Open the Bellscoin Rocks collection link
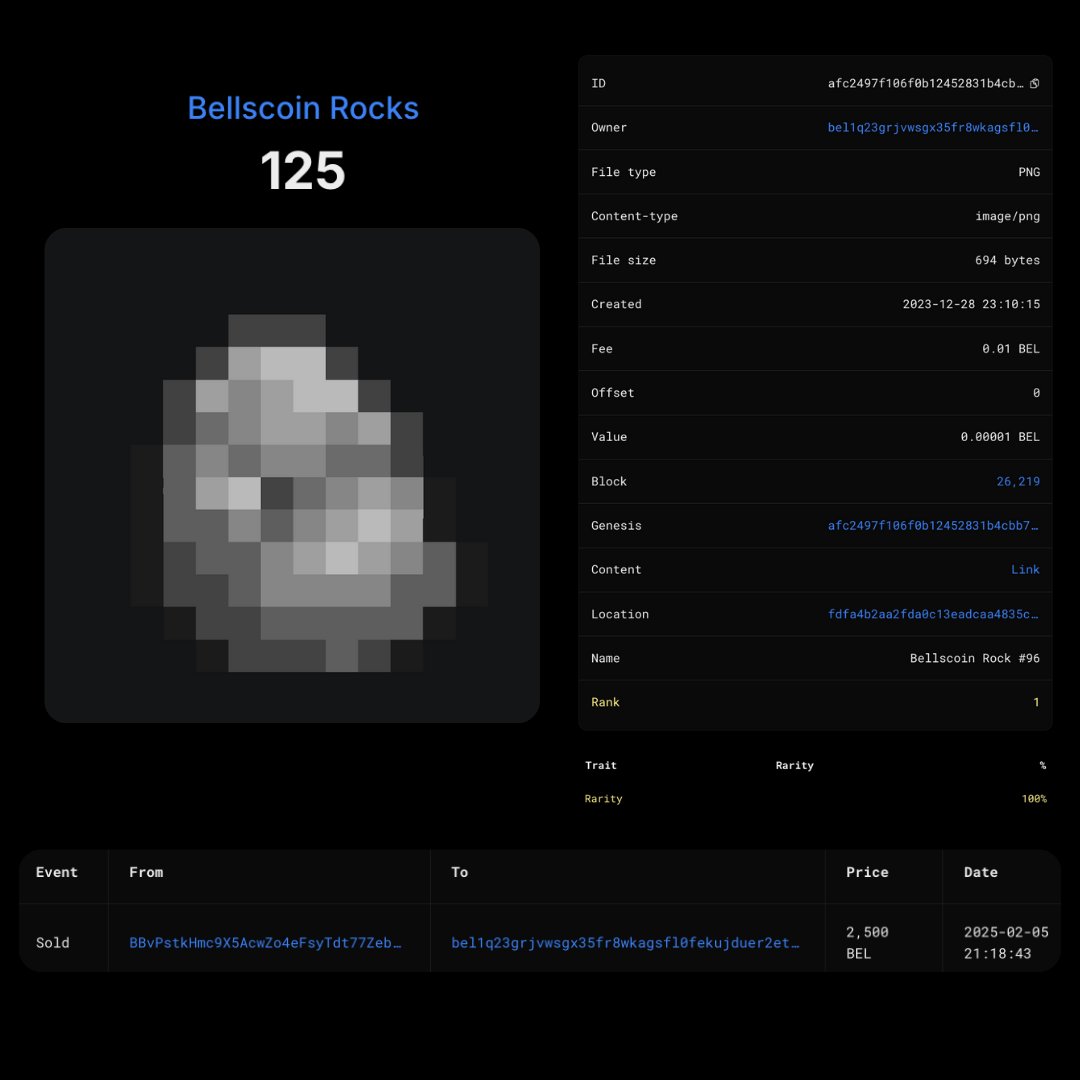The image size is (1080, 1080). [x=303, y=108]
